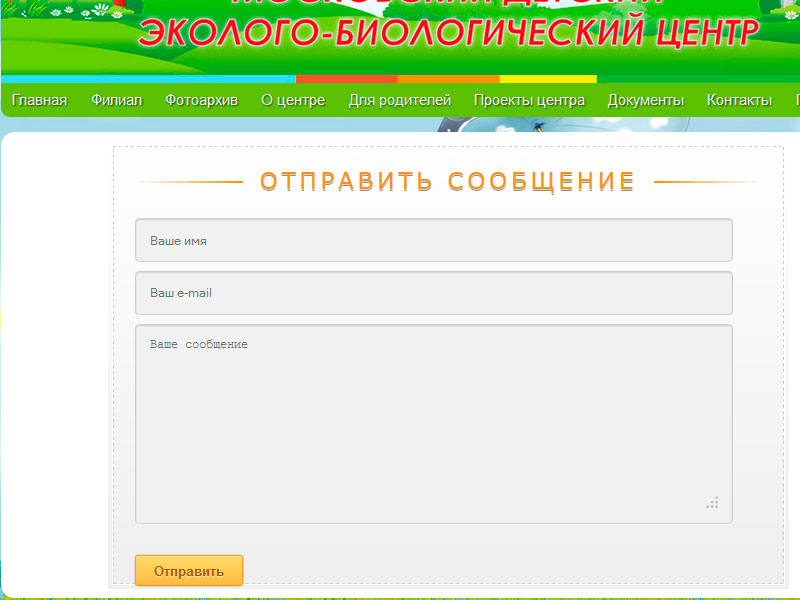800x600 pixels.
Task: Focus the Ваш e-mail field
Action: pos(433,293)
